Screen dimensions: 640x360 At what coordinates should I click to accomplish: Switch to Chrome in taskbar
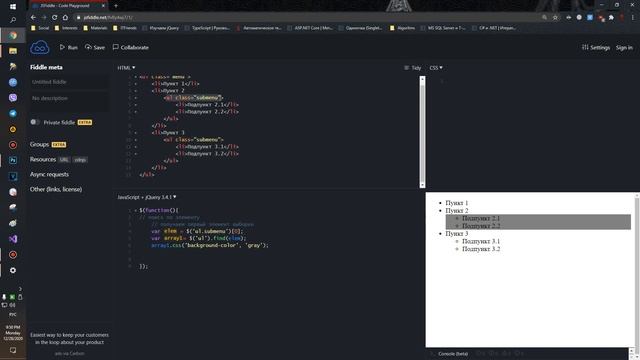13,36
